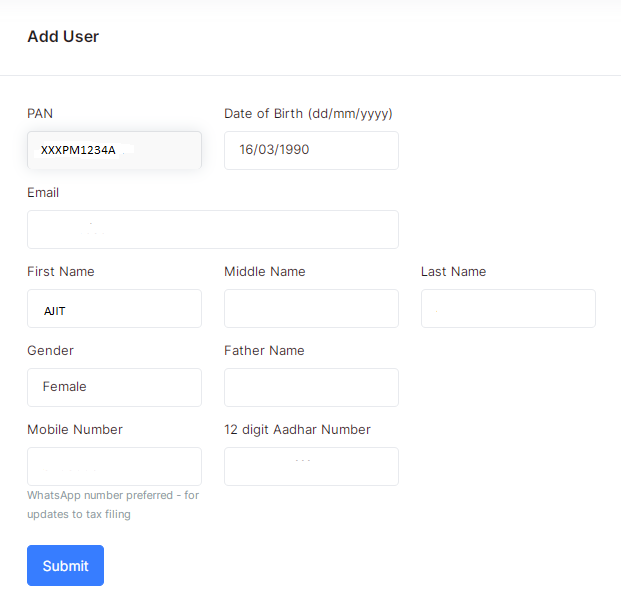Screen dimensions: 621x610
Task: Click the "Father Name" label text
Action: tap(264, 351)
